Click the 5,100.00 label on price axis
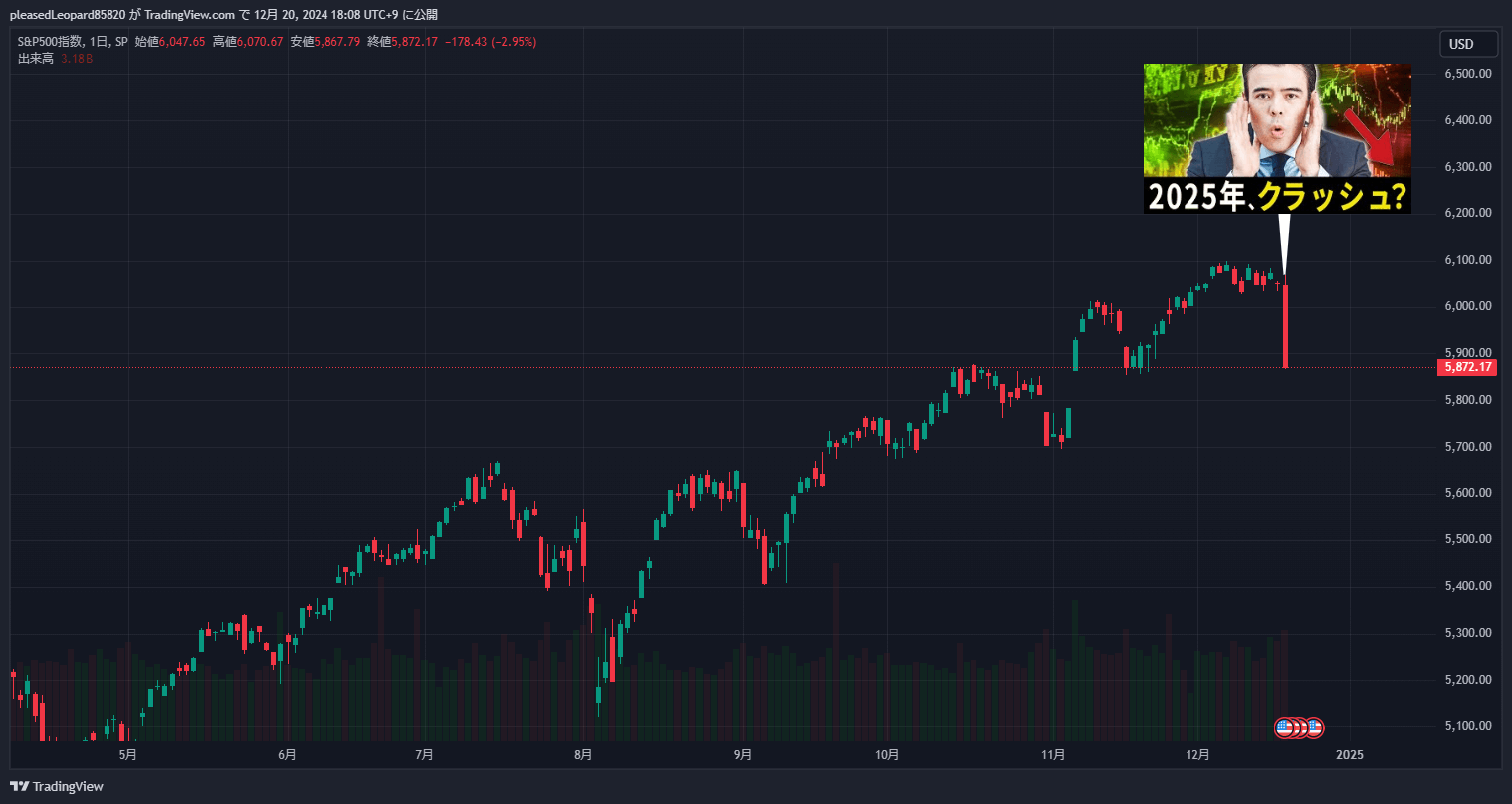 pos(1469,726)
